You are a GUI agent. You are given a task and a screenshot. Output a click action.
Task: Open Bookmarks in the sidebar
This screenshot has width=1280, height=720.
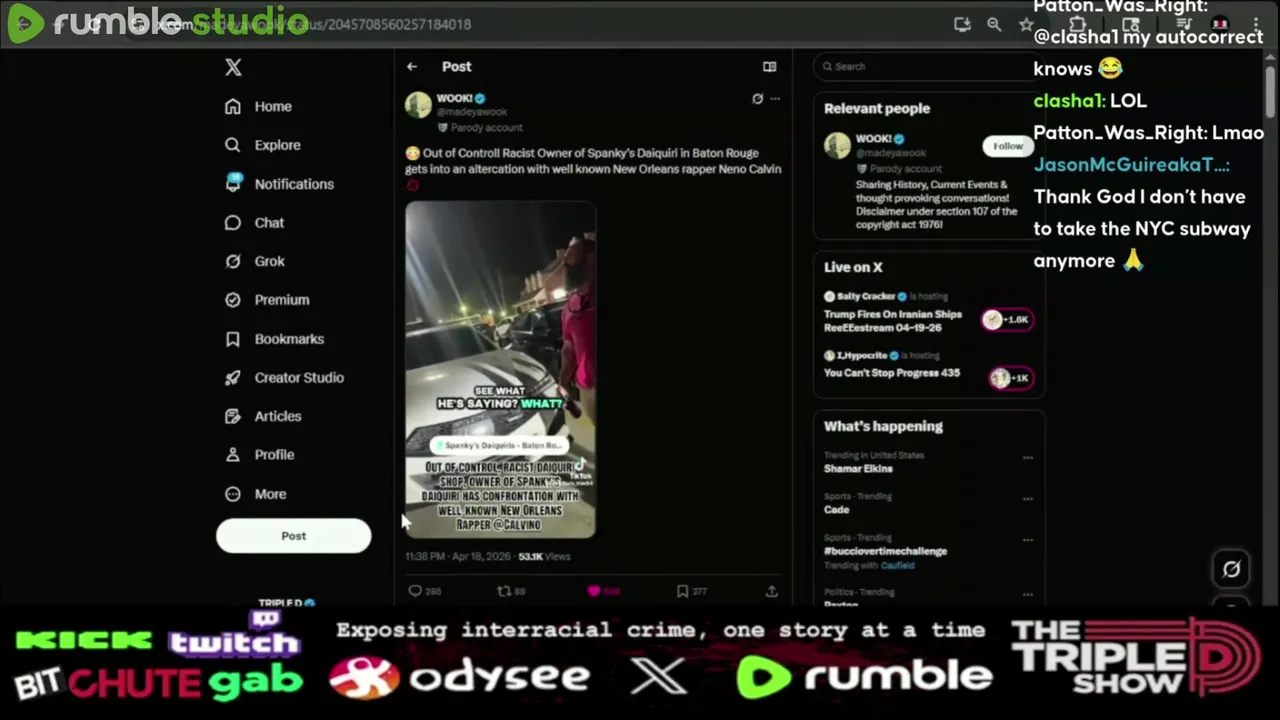coord(275,339)
